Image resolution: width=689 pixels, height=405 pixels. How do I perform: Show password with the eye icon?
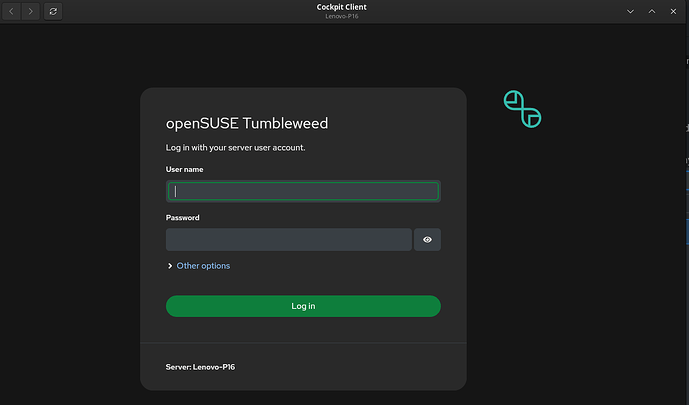pyautogui.click(x=427, y=239)
